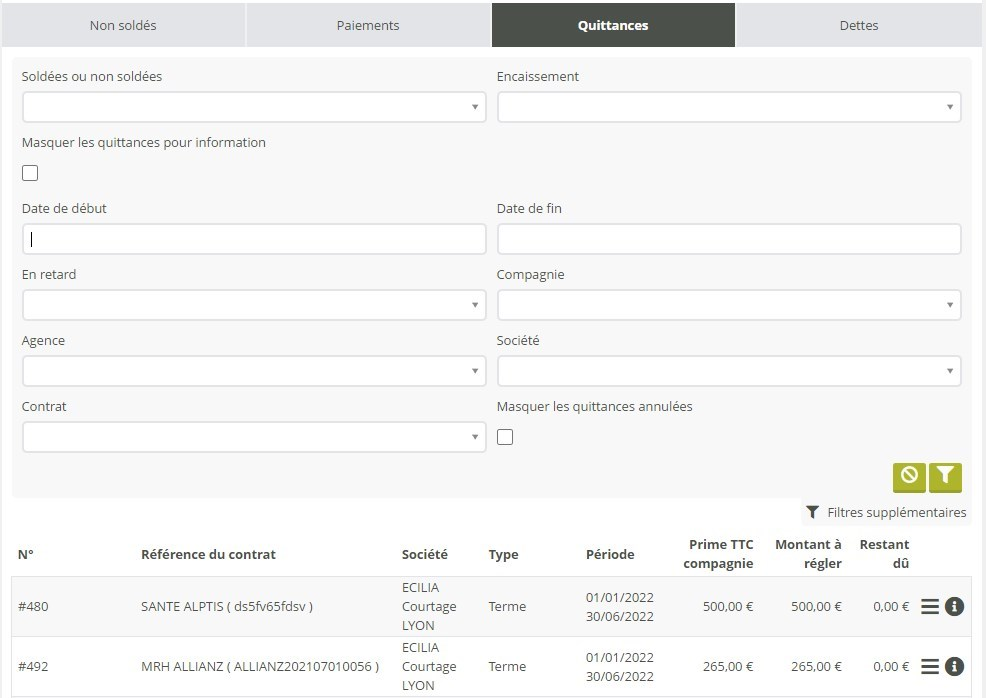
Task: Open hamburger menu for receipt #492
Action: (930, 667)
